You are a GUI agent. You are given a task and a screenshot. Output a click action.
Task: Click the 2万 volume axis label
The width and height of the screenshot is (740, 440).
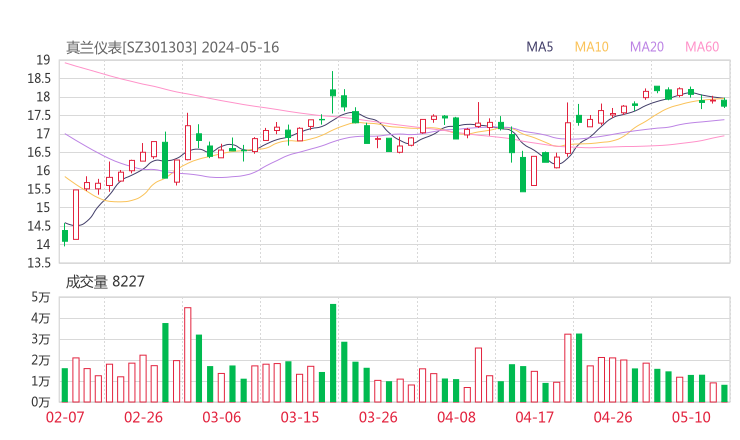[x=41, y=361]
